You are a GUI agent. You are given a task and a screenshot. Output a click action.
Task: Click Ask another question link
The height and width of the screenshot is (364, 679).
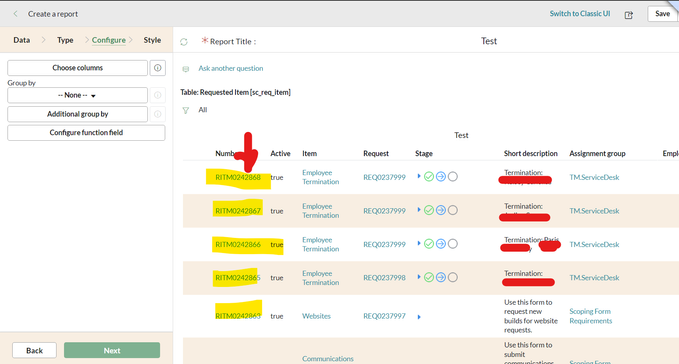point(231,68)
